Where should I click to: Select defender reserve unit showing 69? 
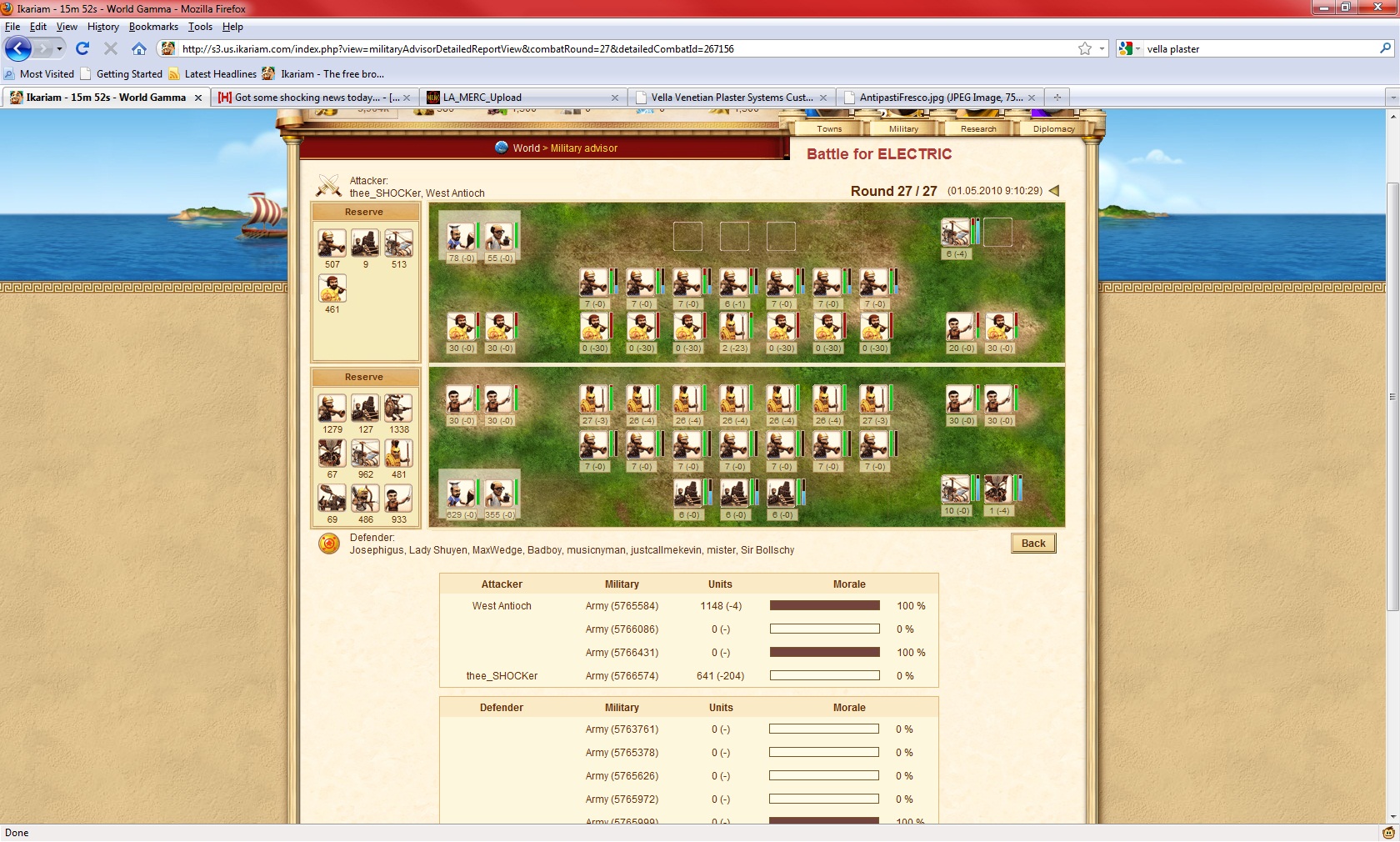click(x=332, y=499)
